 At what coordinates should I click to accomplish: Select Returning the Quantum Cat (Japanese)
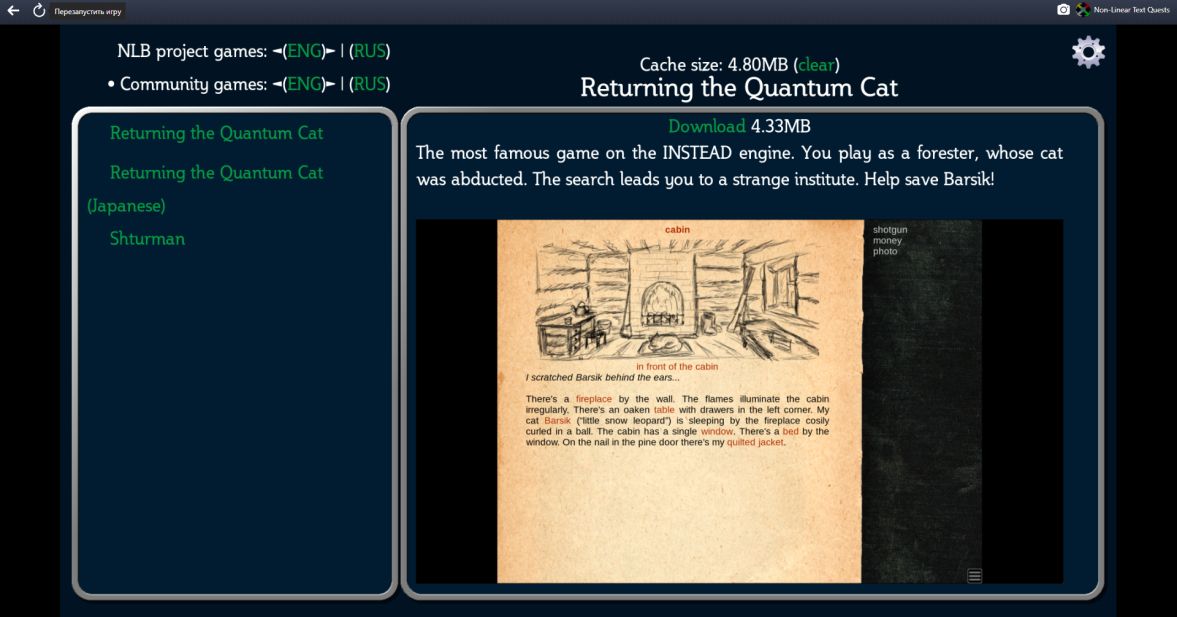(x=205, y=188)
